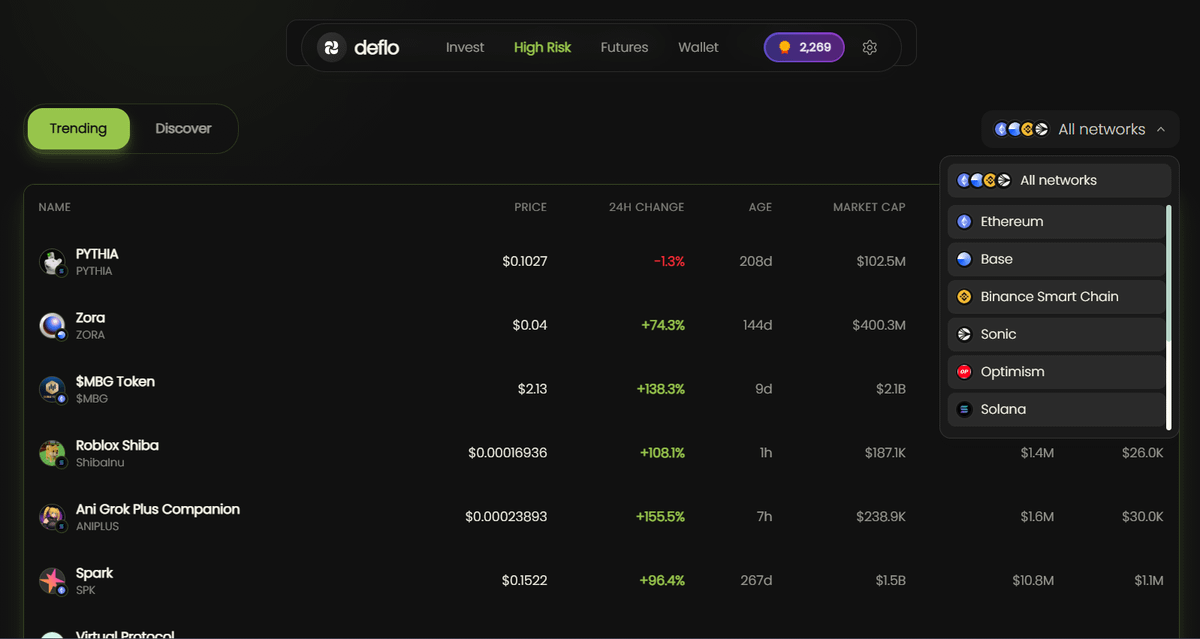Filter by Sonic network
Image resolution: width=1200 pixels, height=639 pixels.
coord(1056,334)
